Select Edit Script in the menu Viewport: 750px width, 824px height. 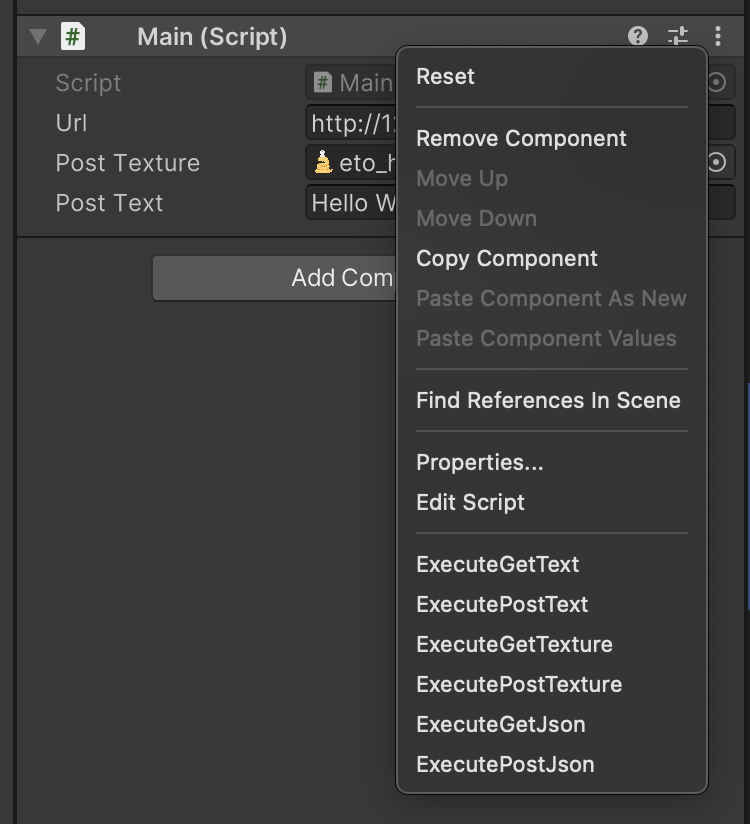tap(470, 502)
